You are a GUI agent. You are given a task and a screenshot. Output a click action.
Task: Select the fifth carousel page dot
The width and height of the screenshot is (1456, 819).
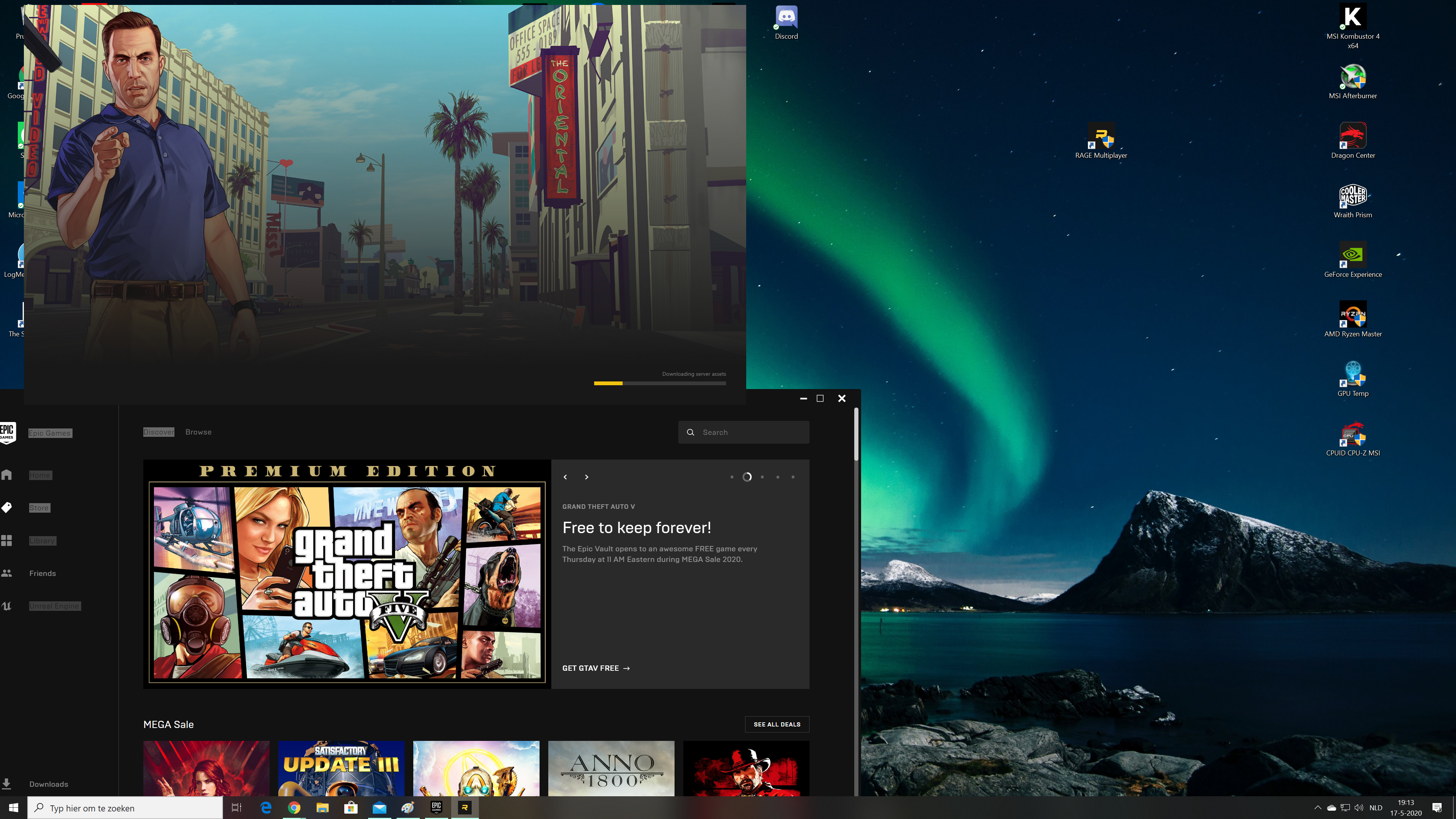click(793, 477)
